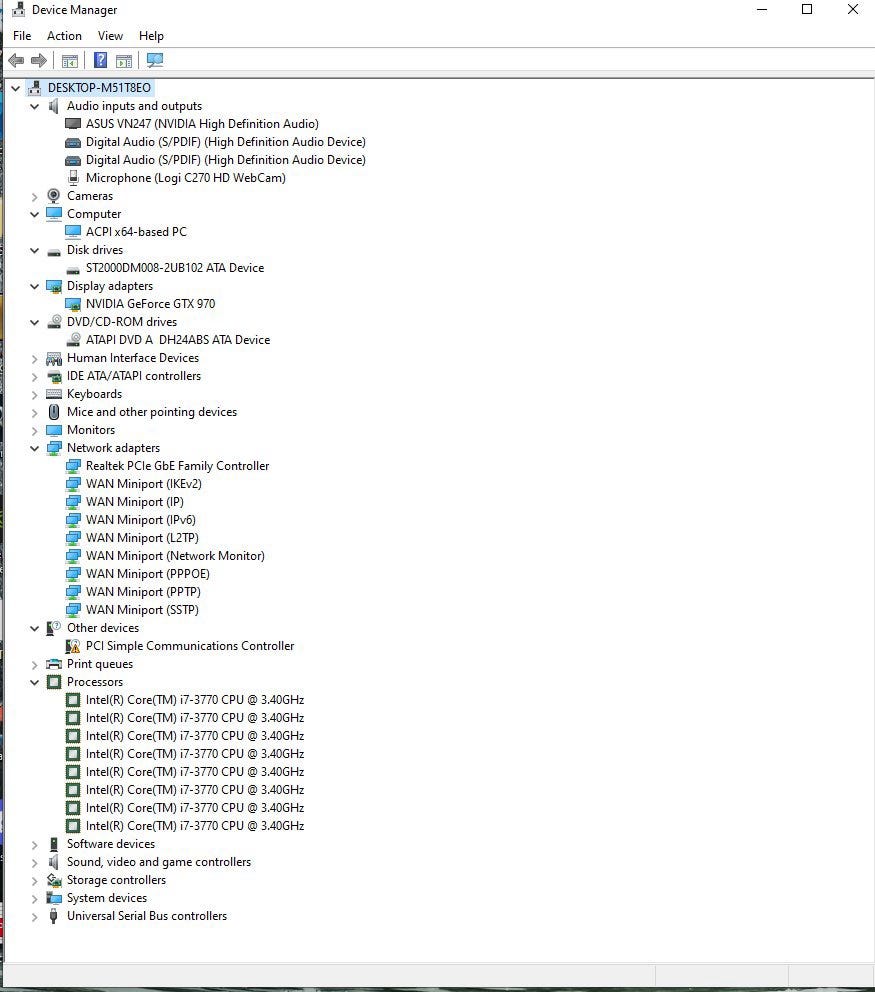Close the Device Manager window
Viewport: 875px width, 992px height.
pos(853,9)
